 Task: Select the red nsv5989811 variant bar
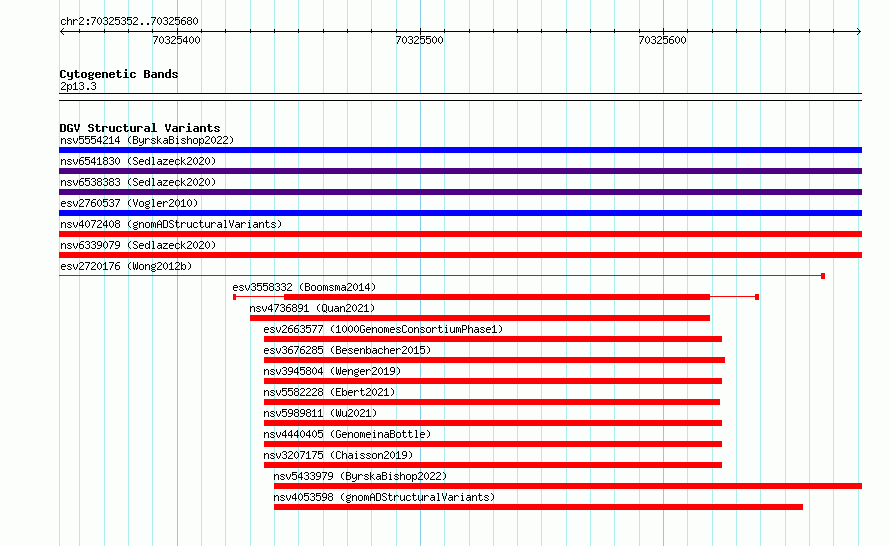(x=493, y=423)
